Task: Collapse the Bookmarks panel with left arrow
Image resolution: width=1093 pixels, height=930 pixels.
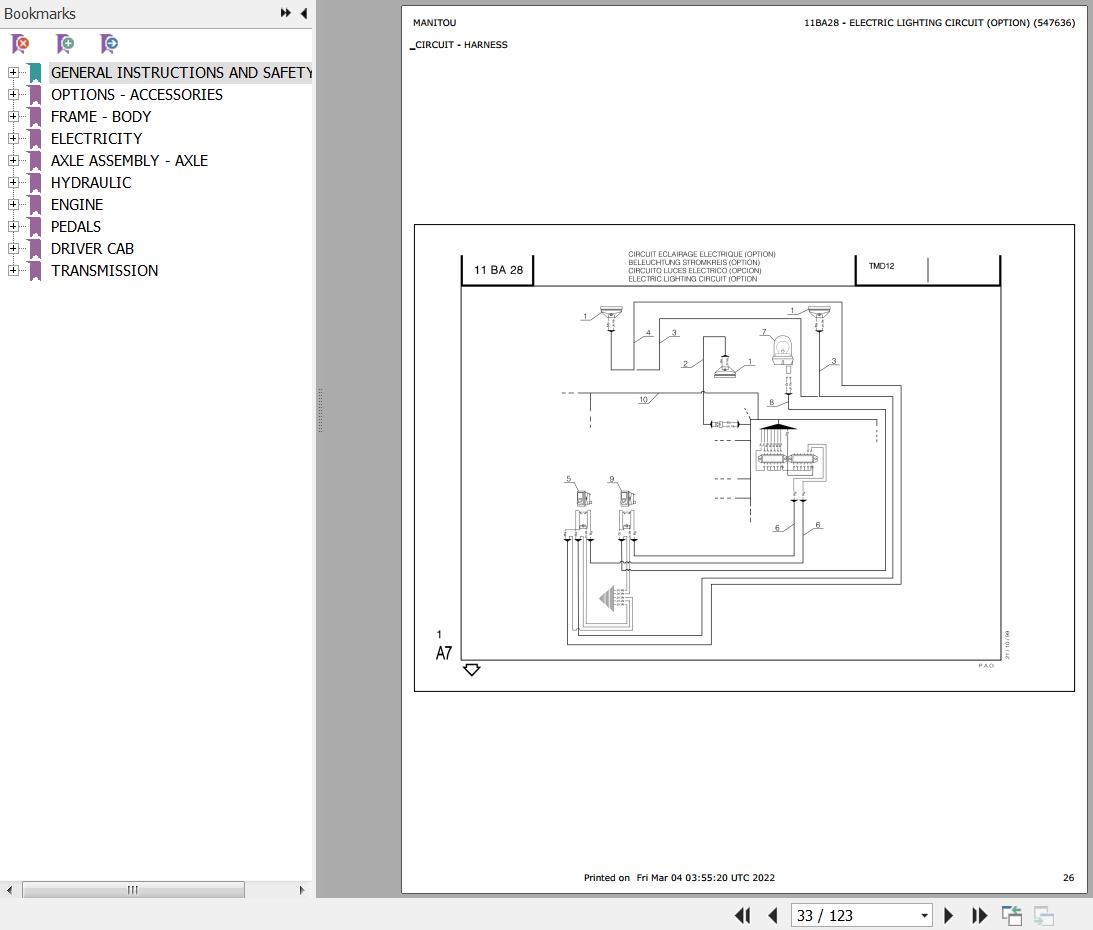Action: tap(304, 13)
